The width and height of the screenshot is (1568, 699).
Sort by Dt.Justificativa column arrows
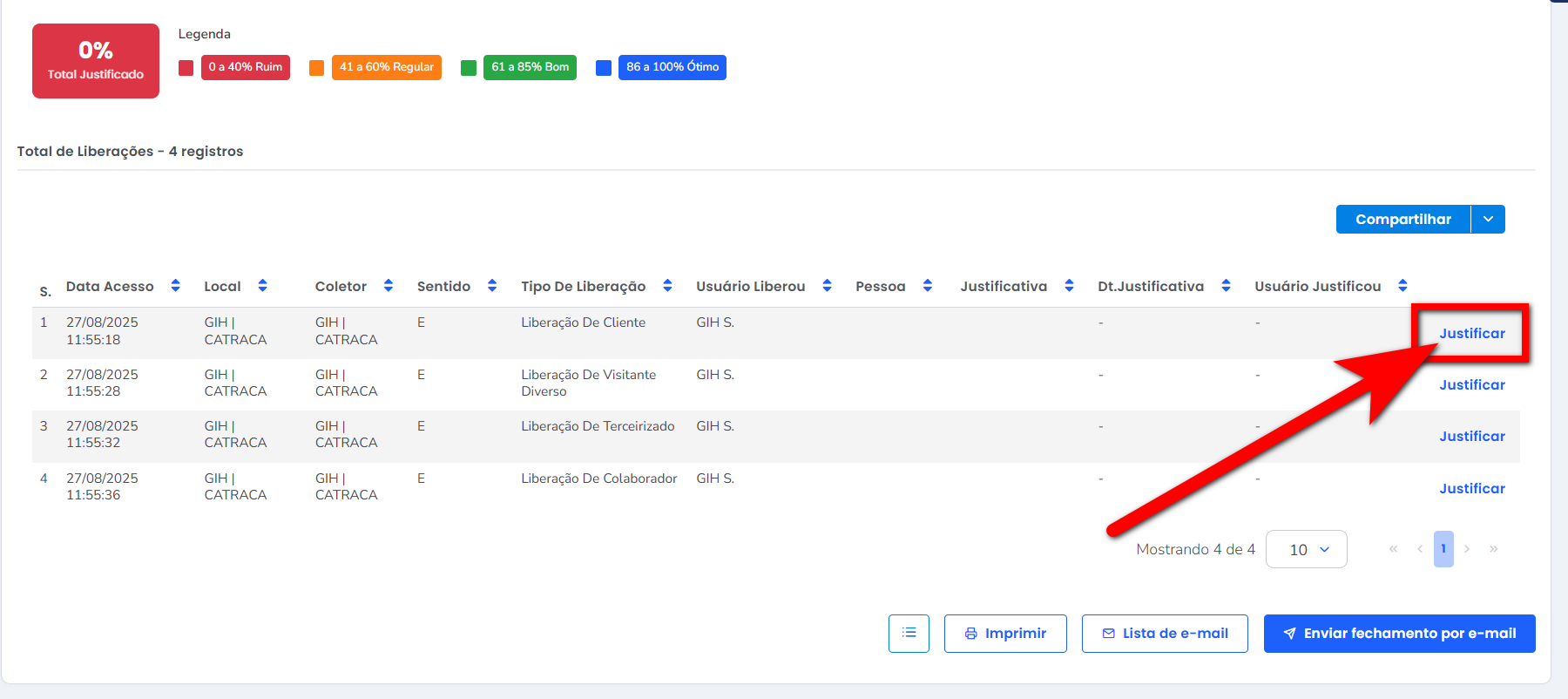[1226, 286]
